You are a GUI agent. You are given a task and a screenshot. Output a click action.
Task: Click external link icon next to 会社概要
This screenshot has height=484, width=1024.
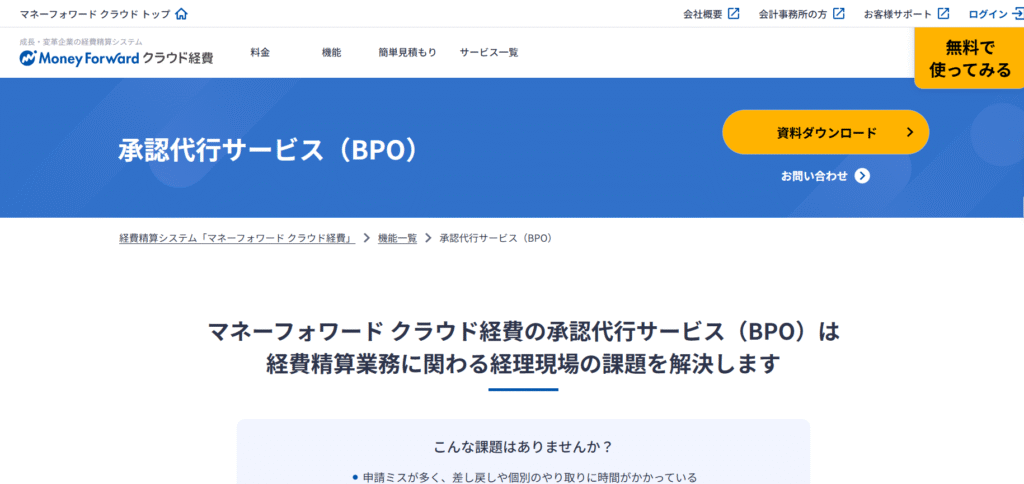tap(733, 14)
